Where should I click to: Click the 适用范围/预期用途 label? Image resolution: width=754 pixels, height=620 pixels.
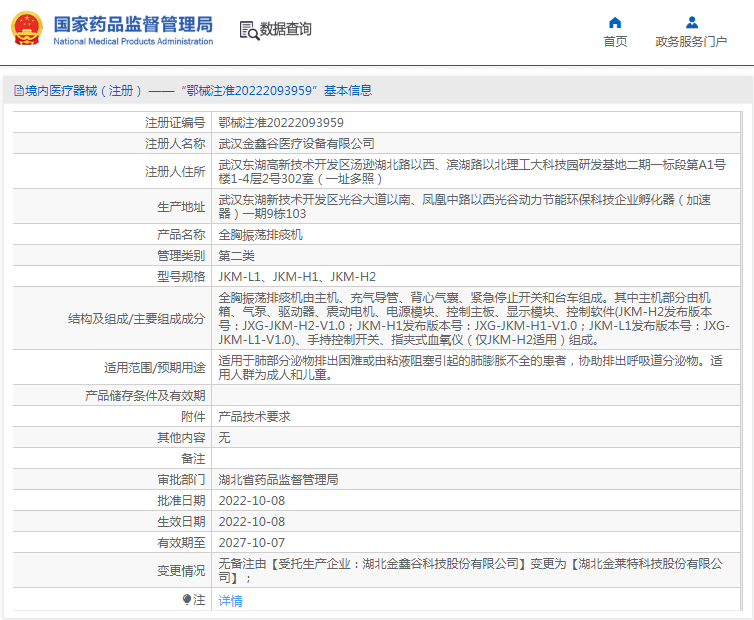tap(155, 367)
